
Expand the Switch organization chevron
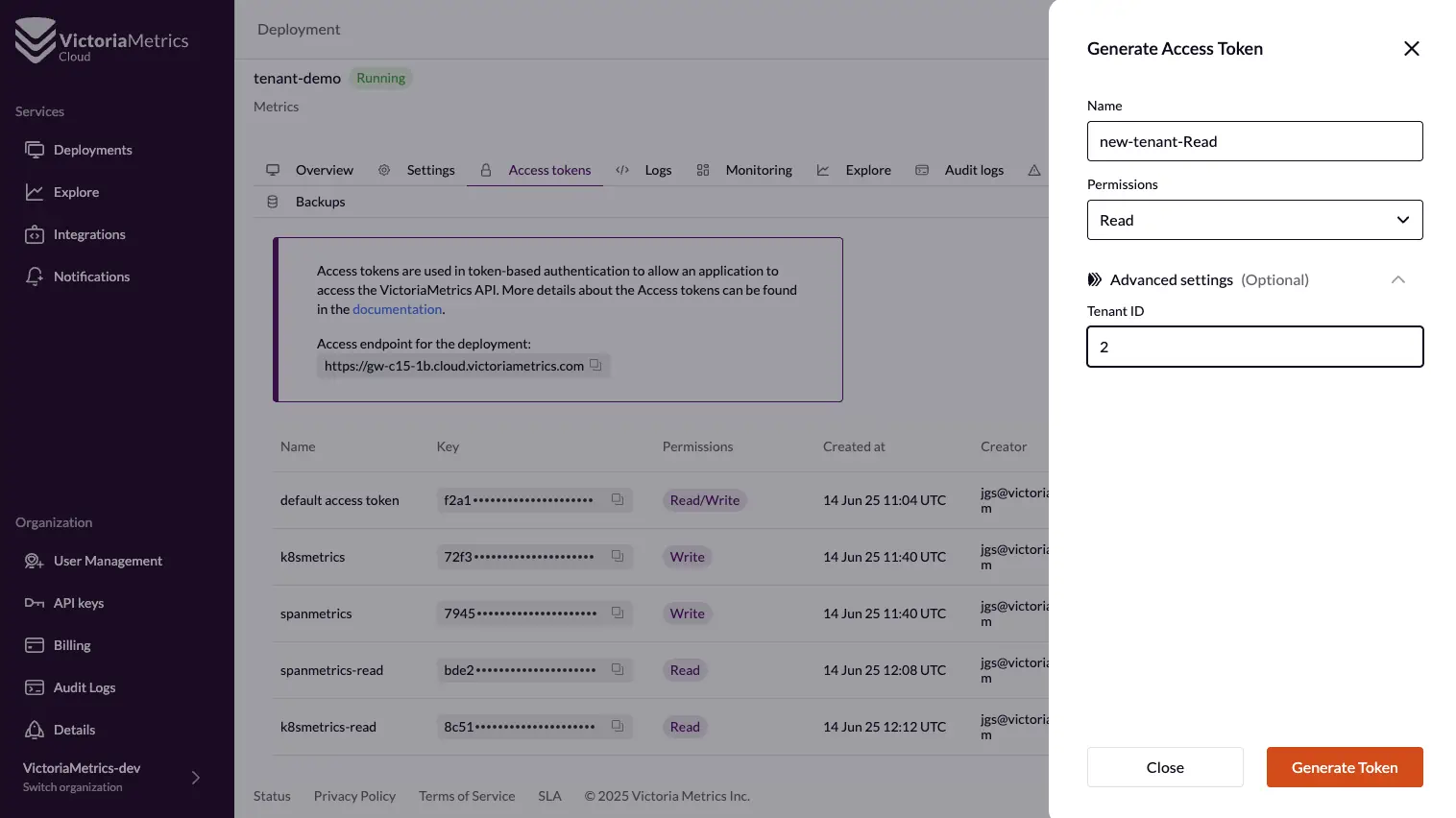point(196,778)
